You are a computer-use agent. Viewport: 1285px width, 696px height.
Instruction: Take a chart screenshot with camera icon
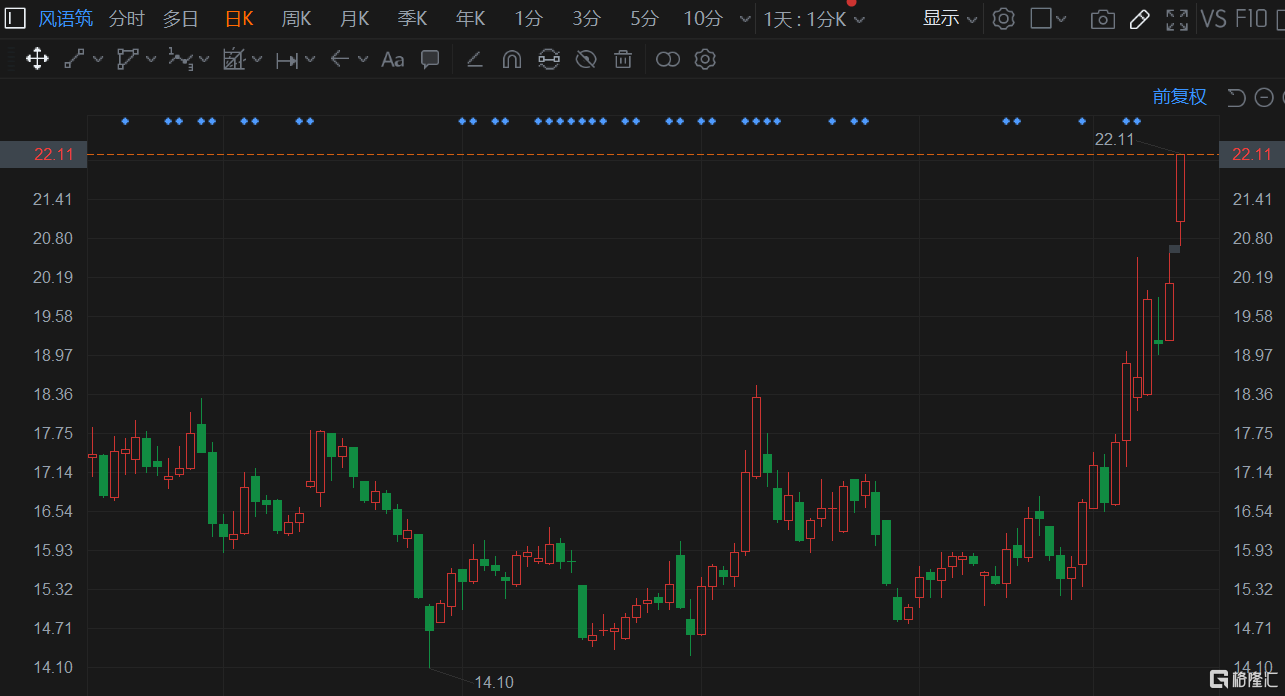[1102, 19]
